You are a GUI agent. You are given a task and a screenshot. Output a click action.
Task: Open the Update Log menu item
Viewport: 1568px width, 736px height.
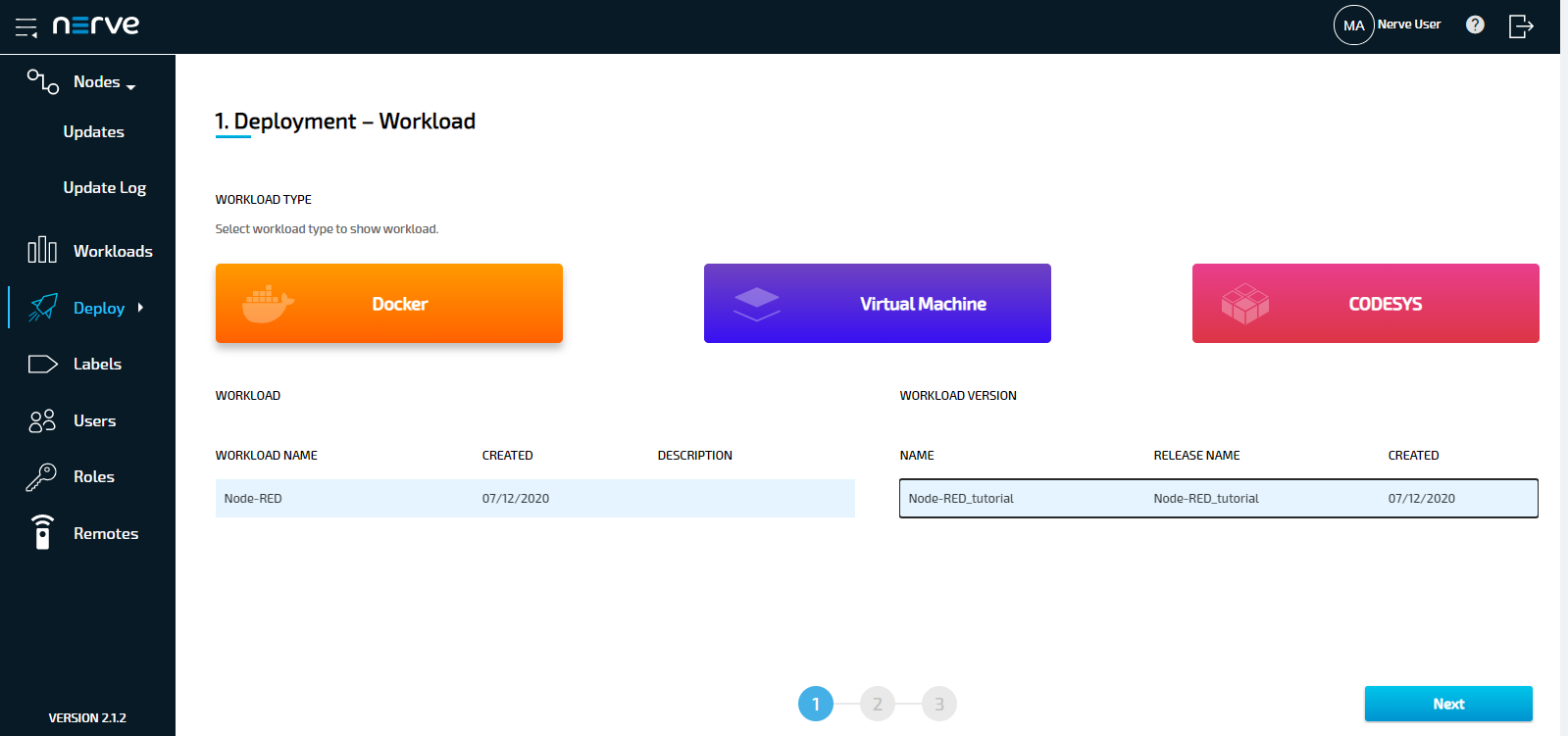(x=104, y=188)
